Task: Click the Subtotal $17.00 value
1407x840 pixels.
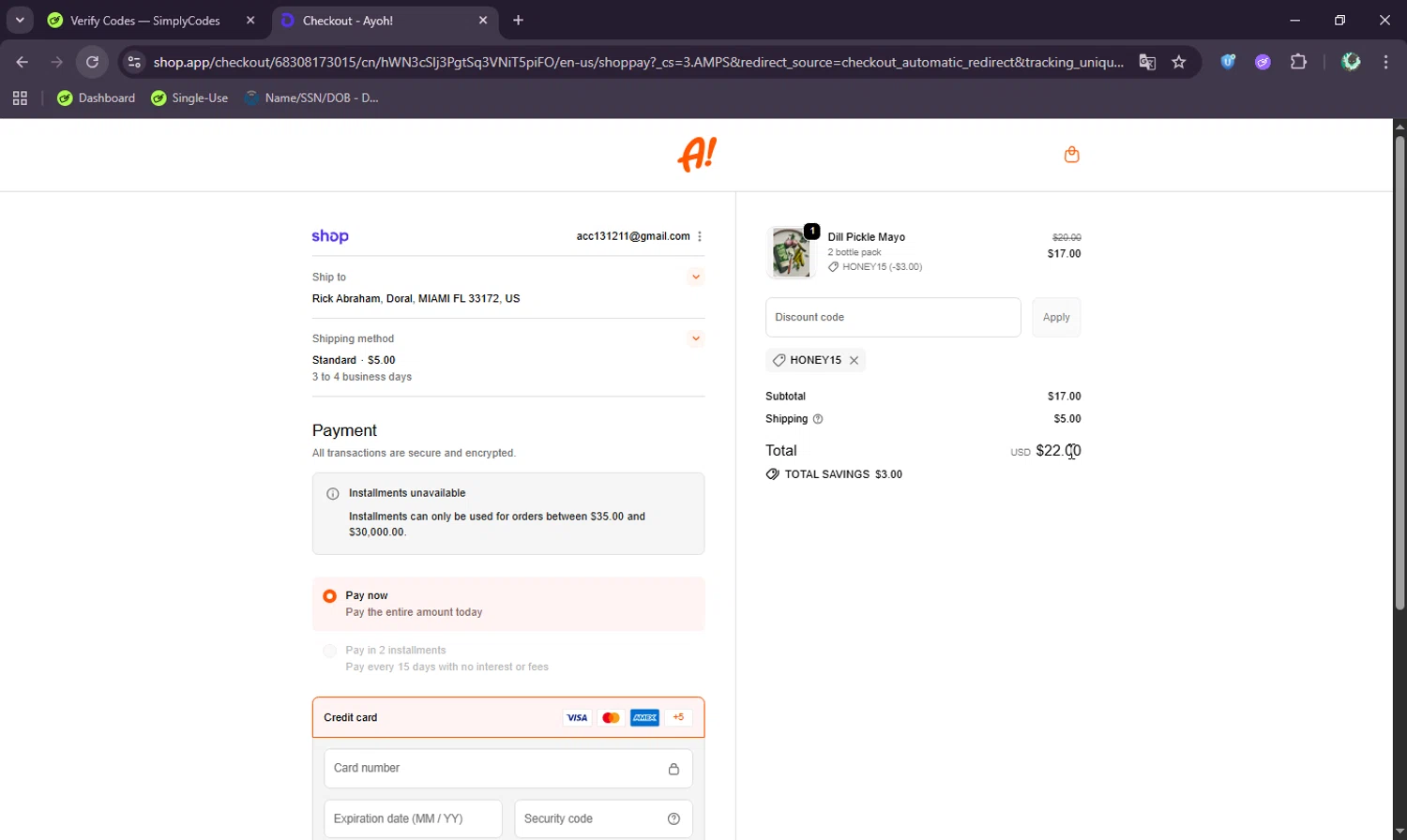Action: (1064, 397)
